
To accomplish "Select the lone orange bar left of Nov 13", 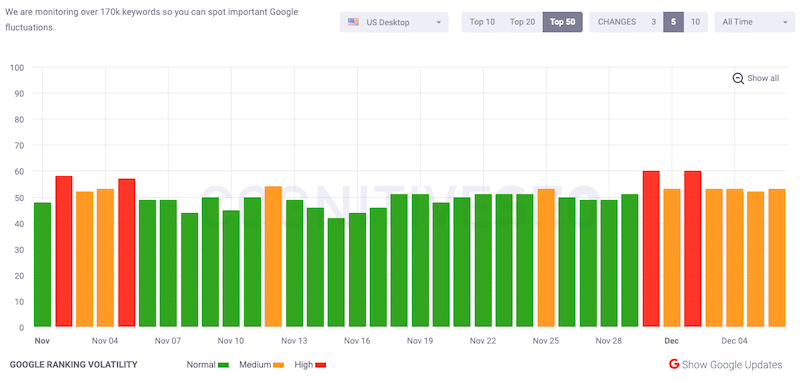I will click(x=273, y=257).
